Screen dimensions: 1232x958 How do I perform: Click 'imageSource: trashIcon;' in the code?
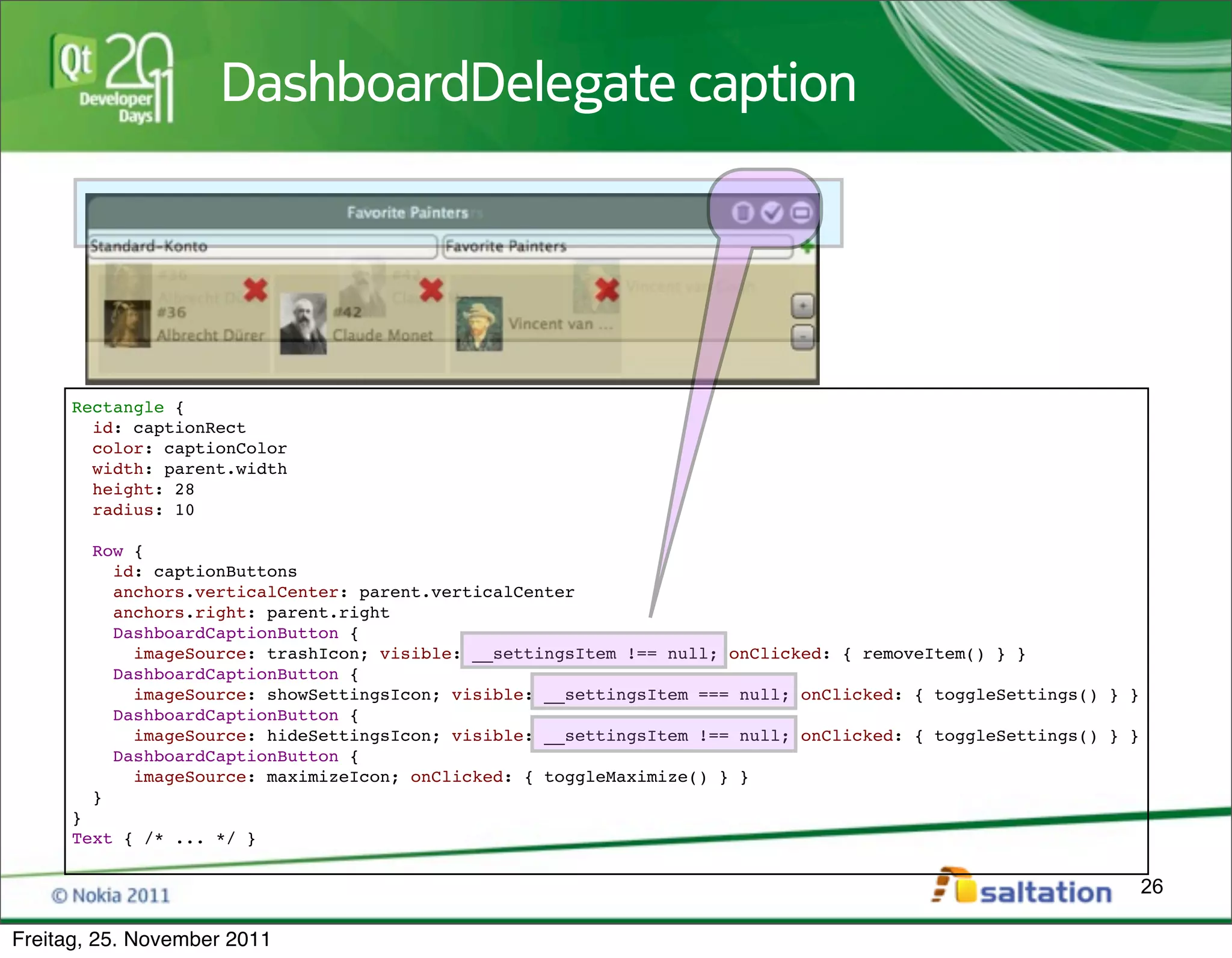[251, 654]
